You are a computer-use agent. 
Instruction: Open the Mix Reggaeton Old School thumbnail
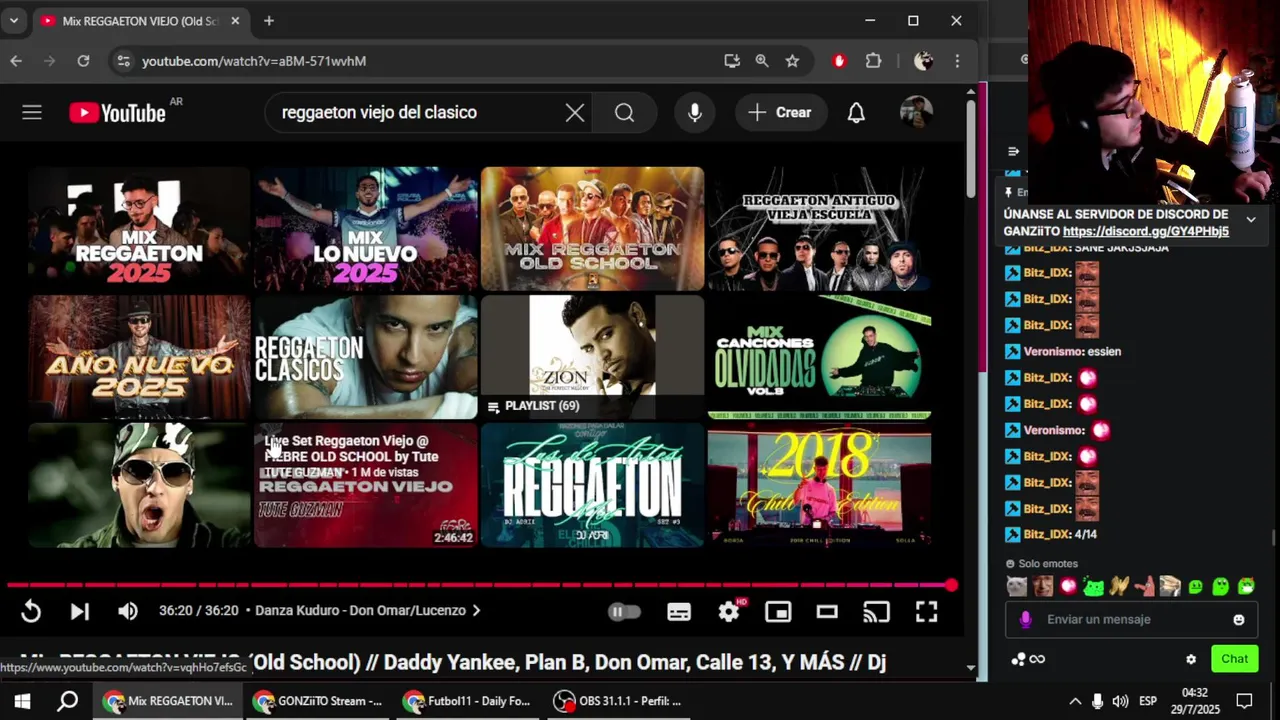coord(593,229)
